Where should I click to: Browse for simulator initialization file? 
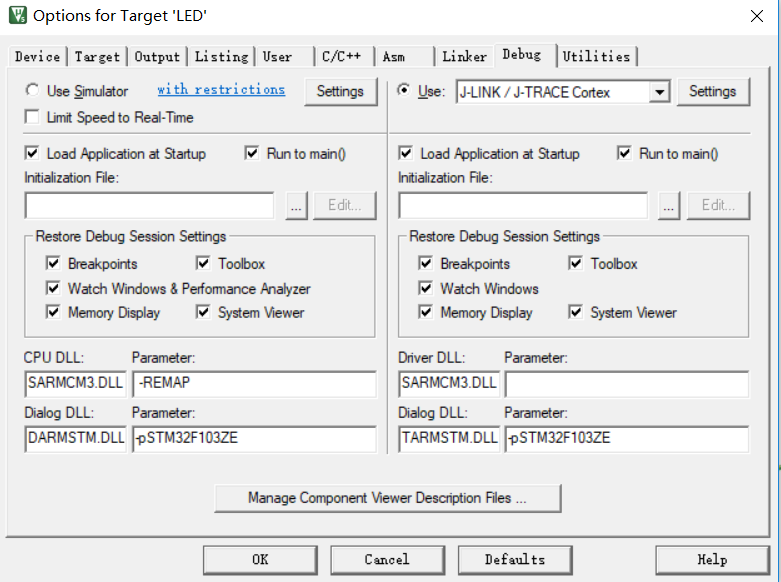click(296, 205)
